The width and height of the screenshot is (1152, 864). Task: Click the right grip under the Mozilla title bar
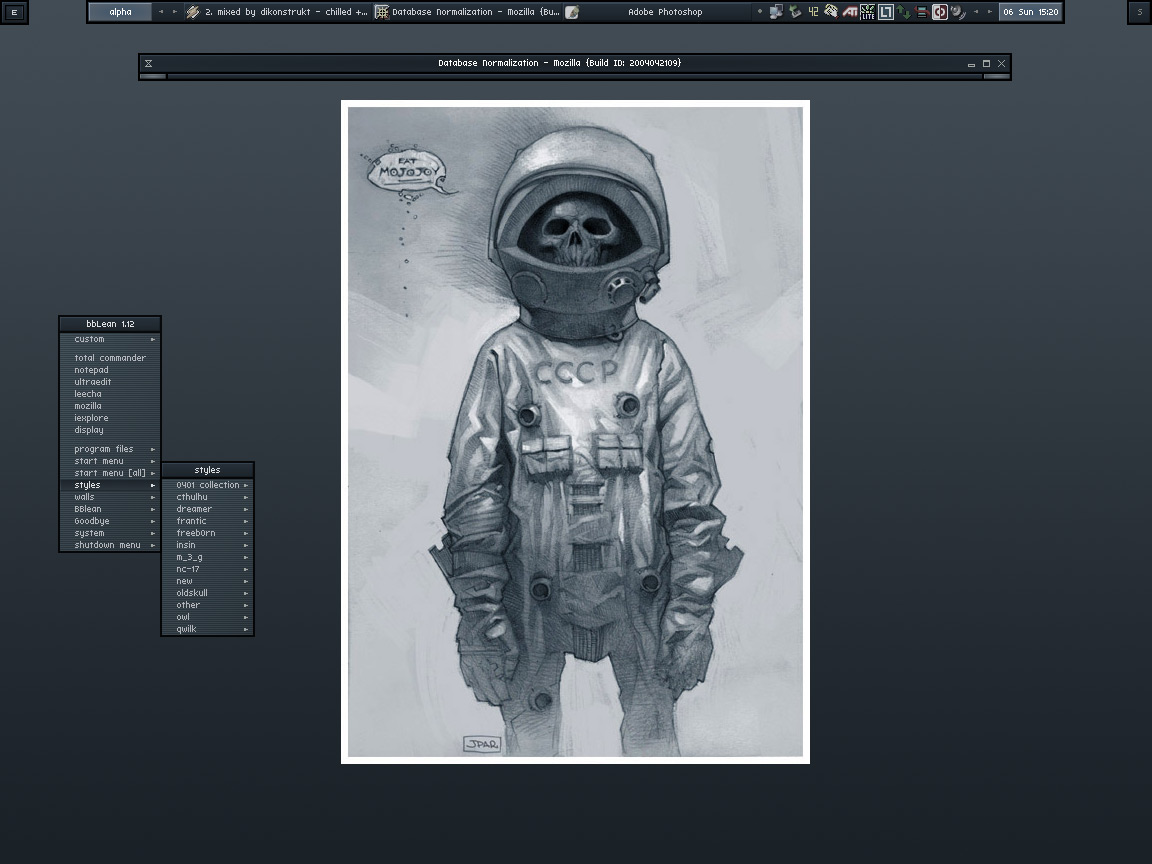pos(996,76)
